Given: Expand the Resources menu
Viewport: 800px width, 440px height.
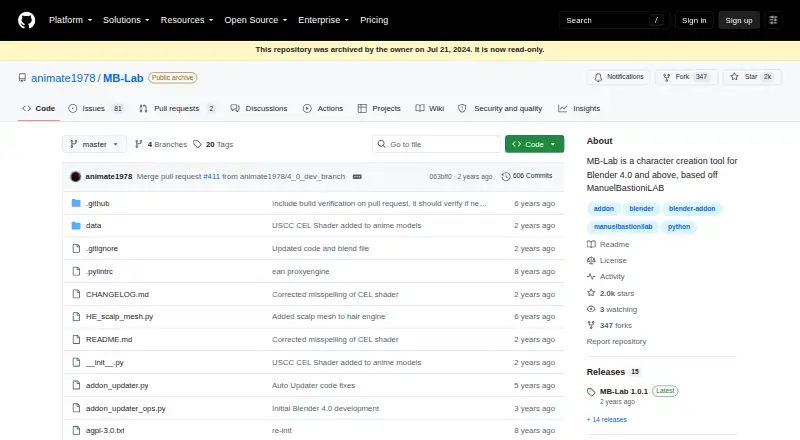Looking at the screenshot, I should point(187,20).
